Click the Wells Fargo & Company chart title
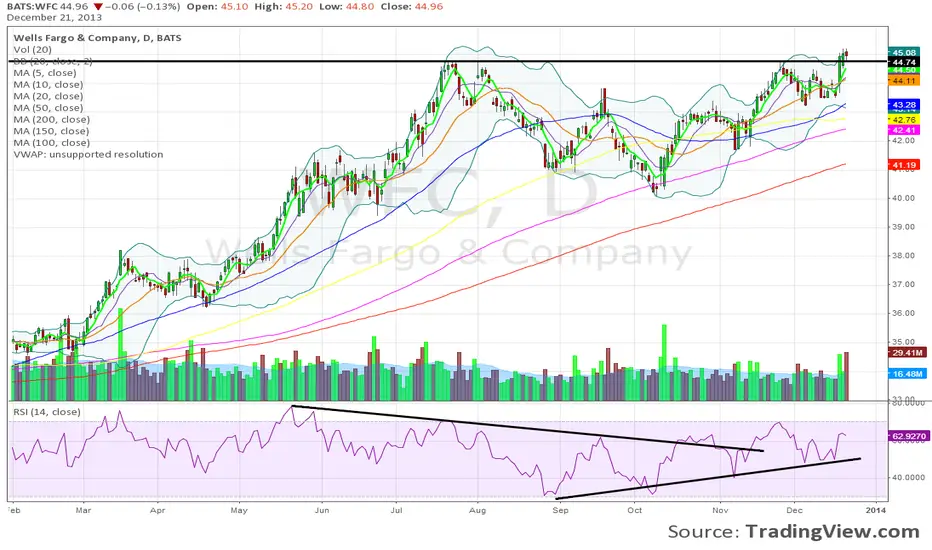The image size is (932, 550). click(97, 37)
